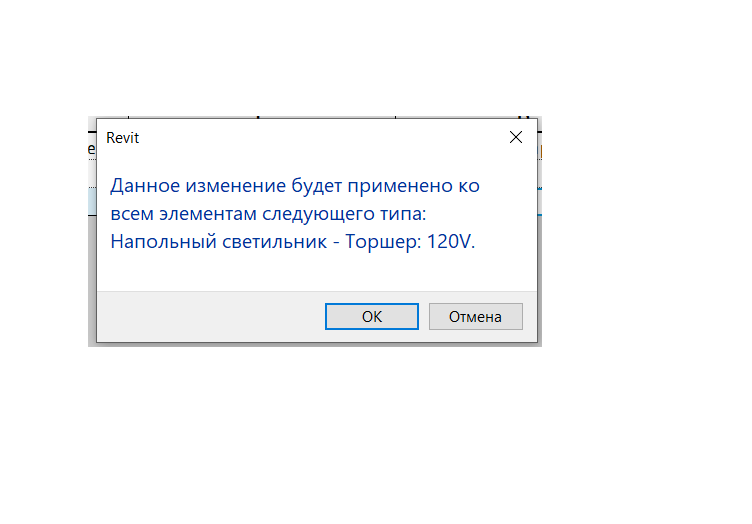Confirm the type change with OK
752x524 pixels.
[372, 316]
